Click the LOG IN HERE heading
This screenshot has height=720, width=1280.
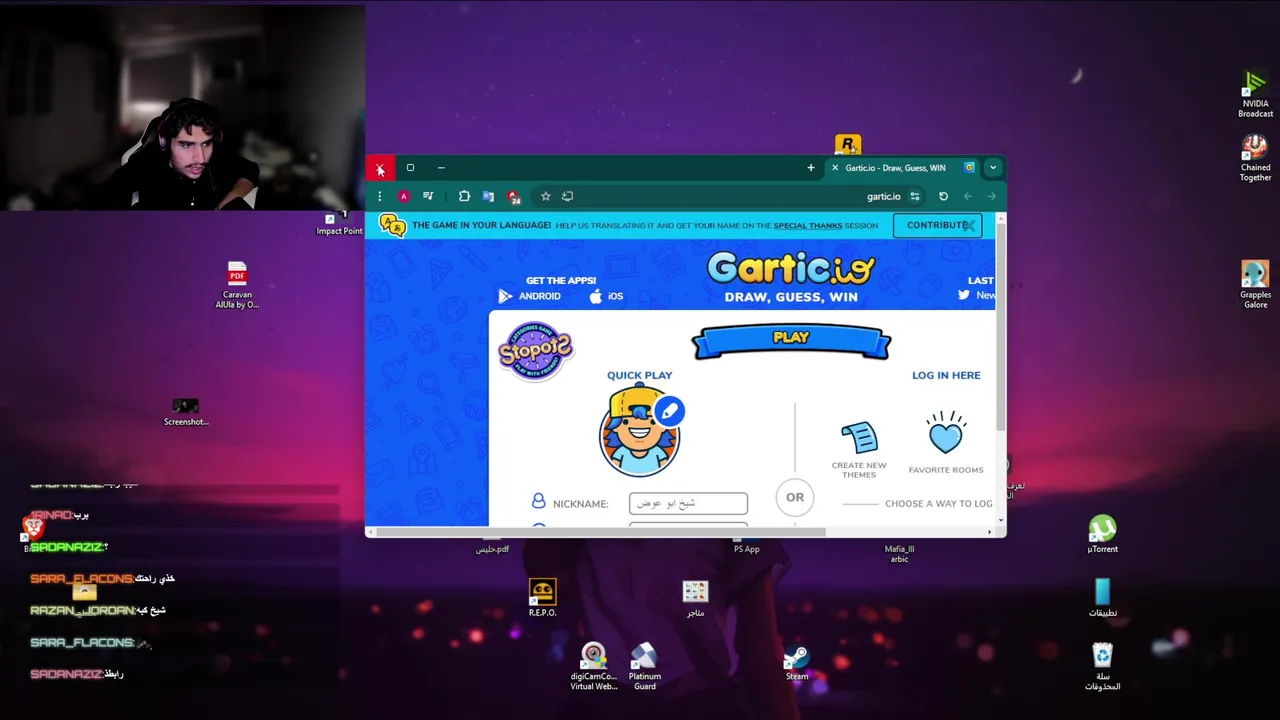(946, 375)
